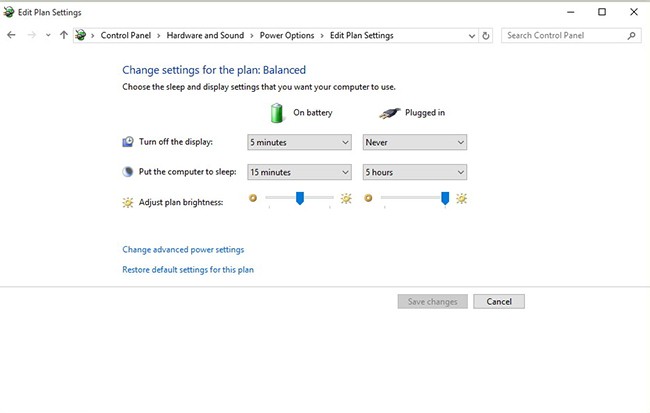
Task: Click Restore default settings for this plan
Action: coord(188,270)
